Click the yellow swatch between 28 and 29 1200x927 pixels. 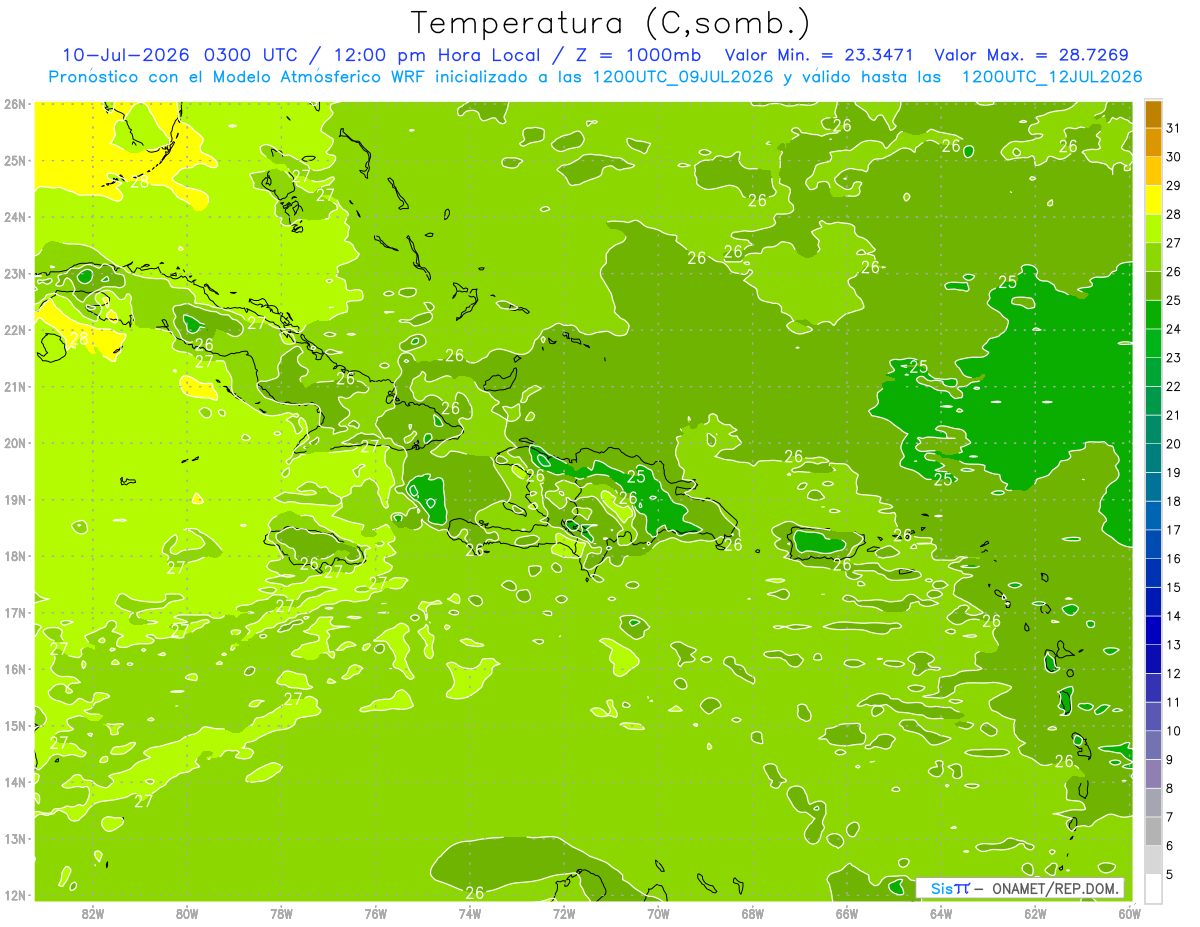(x=1153, y=200)
